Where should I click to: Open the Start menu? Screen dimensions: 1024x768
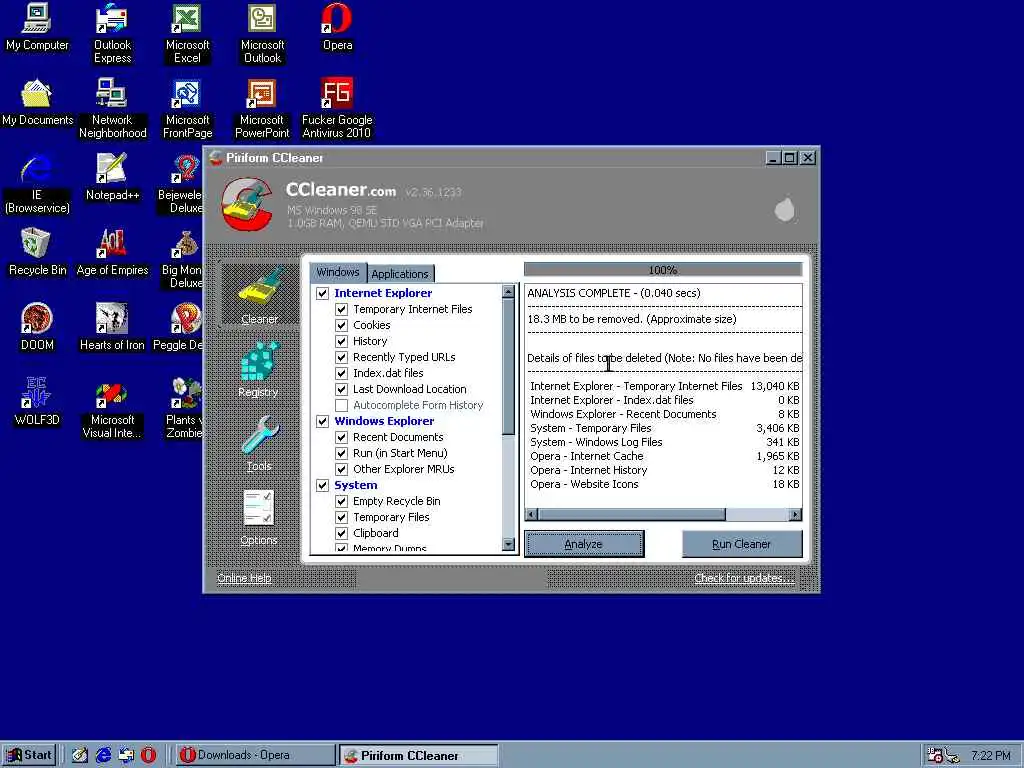coord(29,755)
